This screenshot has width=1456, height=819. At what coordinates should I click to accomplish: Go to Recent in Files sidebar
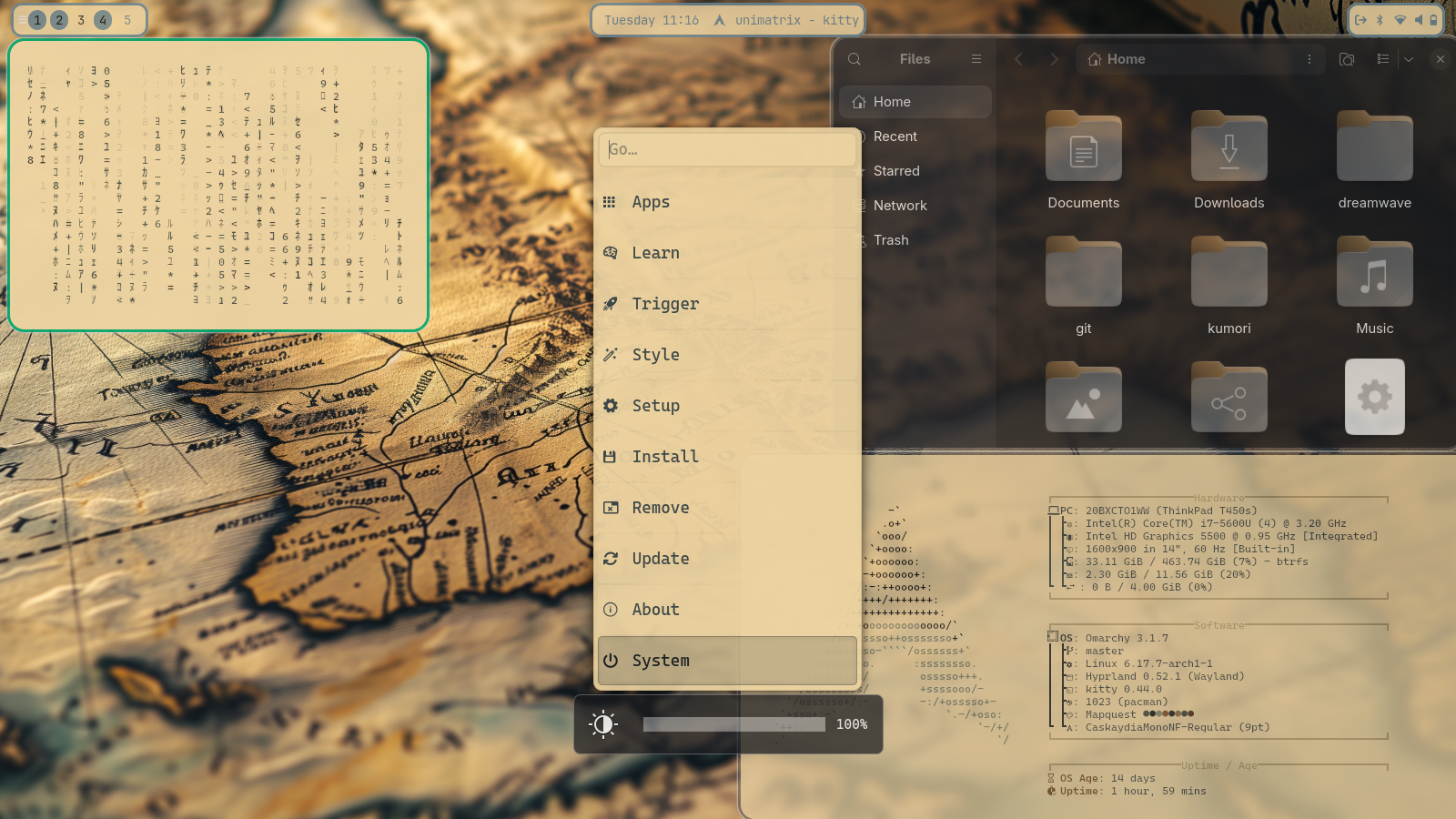(895, 136)
